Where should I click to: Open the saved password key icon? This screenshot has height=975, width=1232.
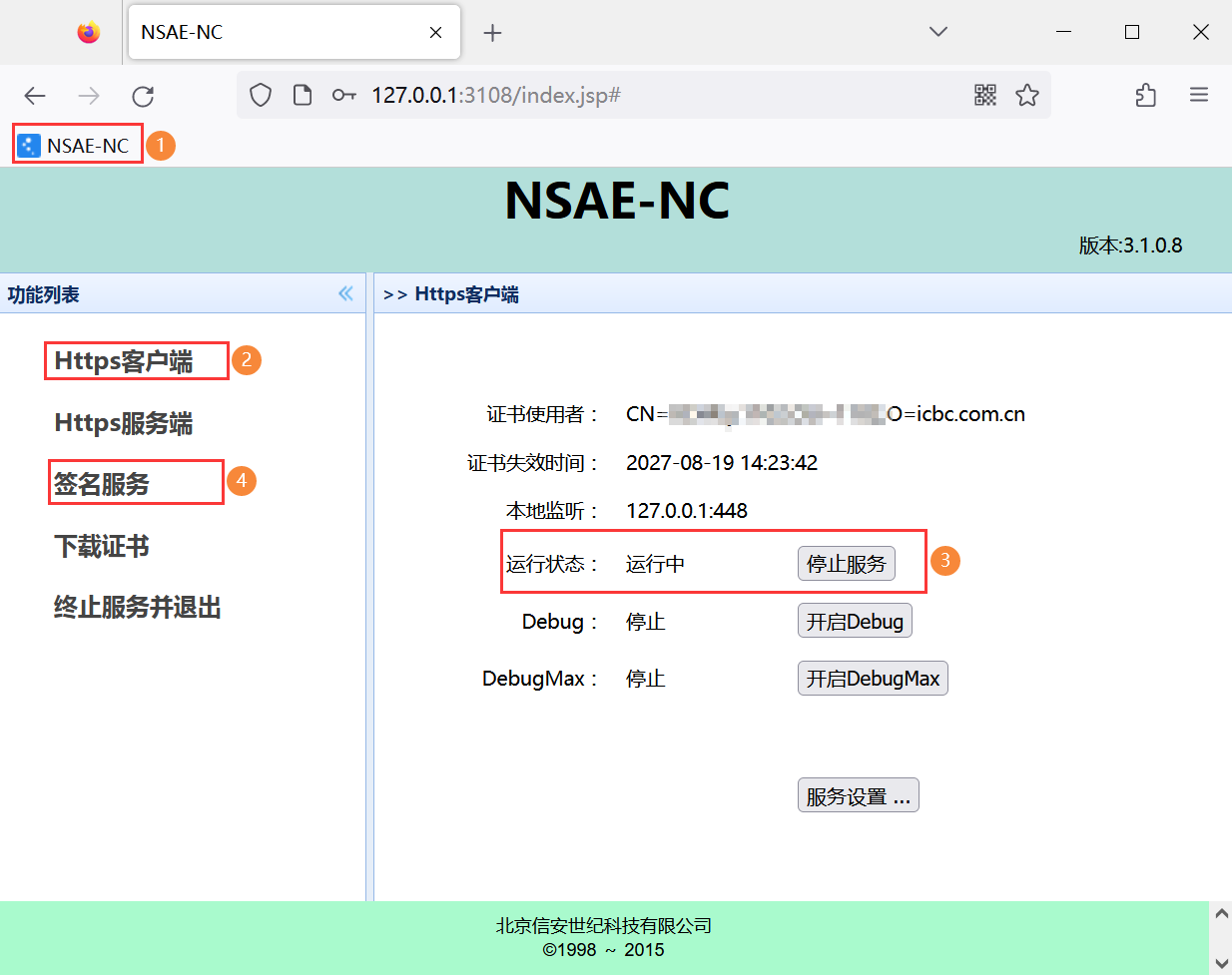tap(344, 95)
